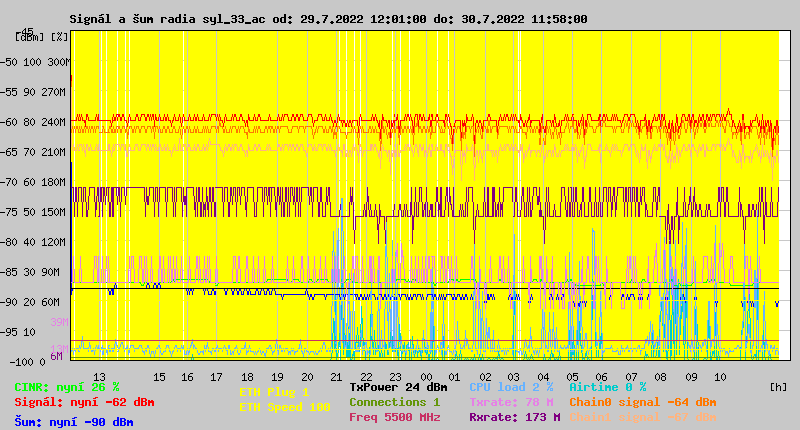This screenshot has width=800, height=430.
Task: Click the purple Rxrate 173 M label
Action: [514, 417]
